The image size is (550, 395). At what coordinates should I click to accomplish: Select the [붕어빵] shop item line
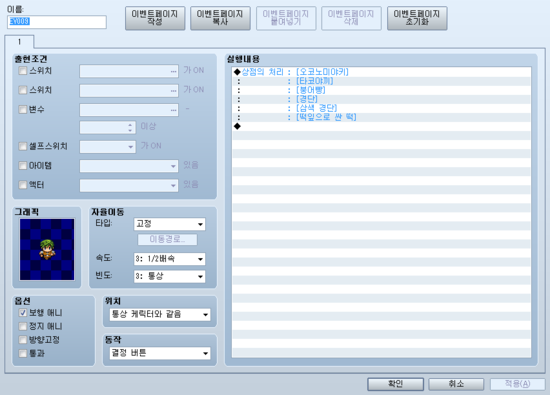point(382,90)
